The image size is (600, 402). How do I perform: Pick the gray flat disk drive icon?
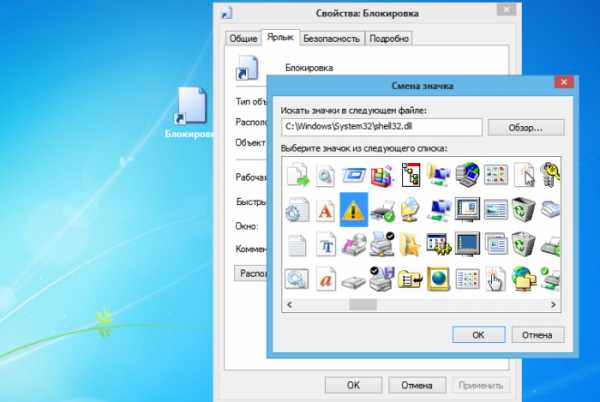[x=354, y=283]
